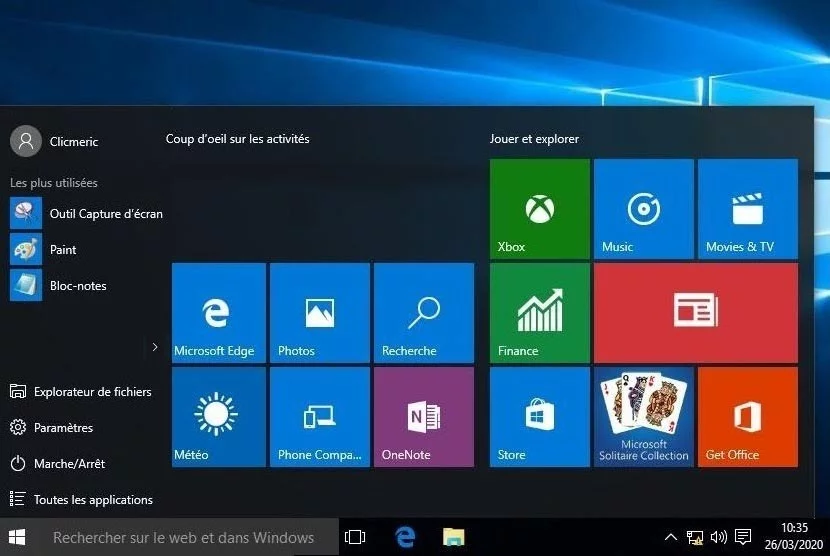The image size is (830, 556).
Task: Open the Photos tile
Action: pos(320,313)
